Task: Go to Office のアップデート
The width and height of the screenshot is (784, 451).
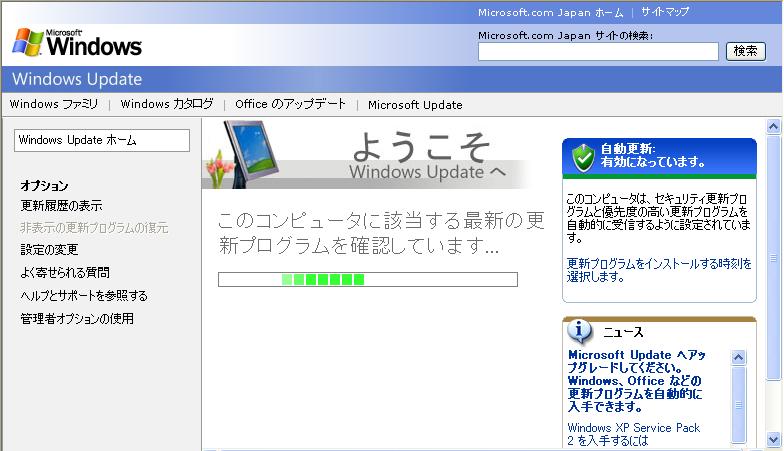Action: tap(290, 104)
